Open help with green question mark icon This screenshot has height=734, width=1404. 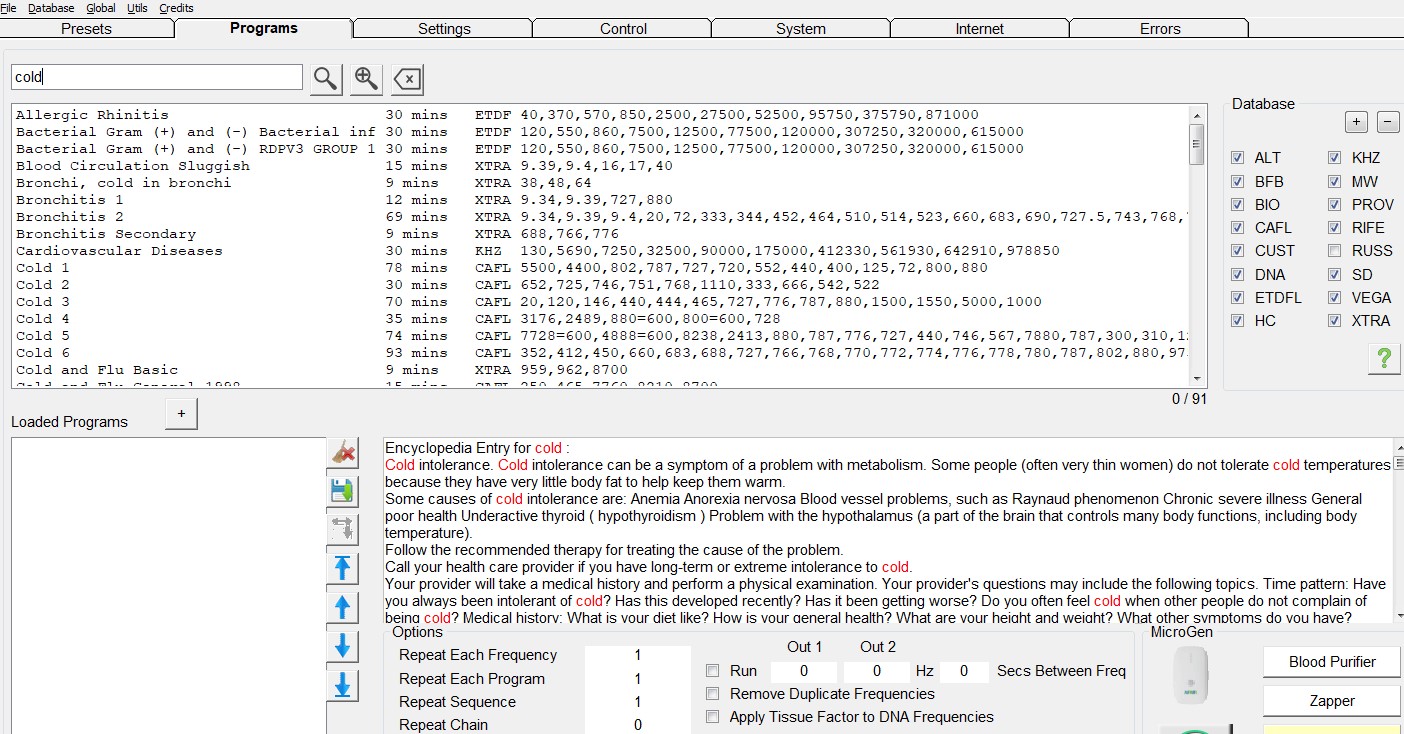[x=1384, y=359]
